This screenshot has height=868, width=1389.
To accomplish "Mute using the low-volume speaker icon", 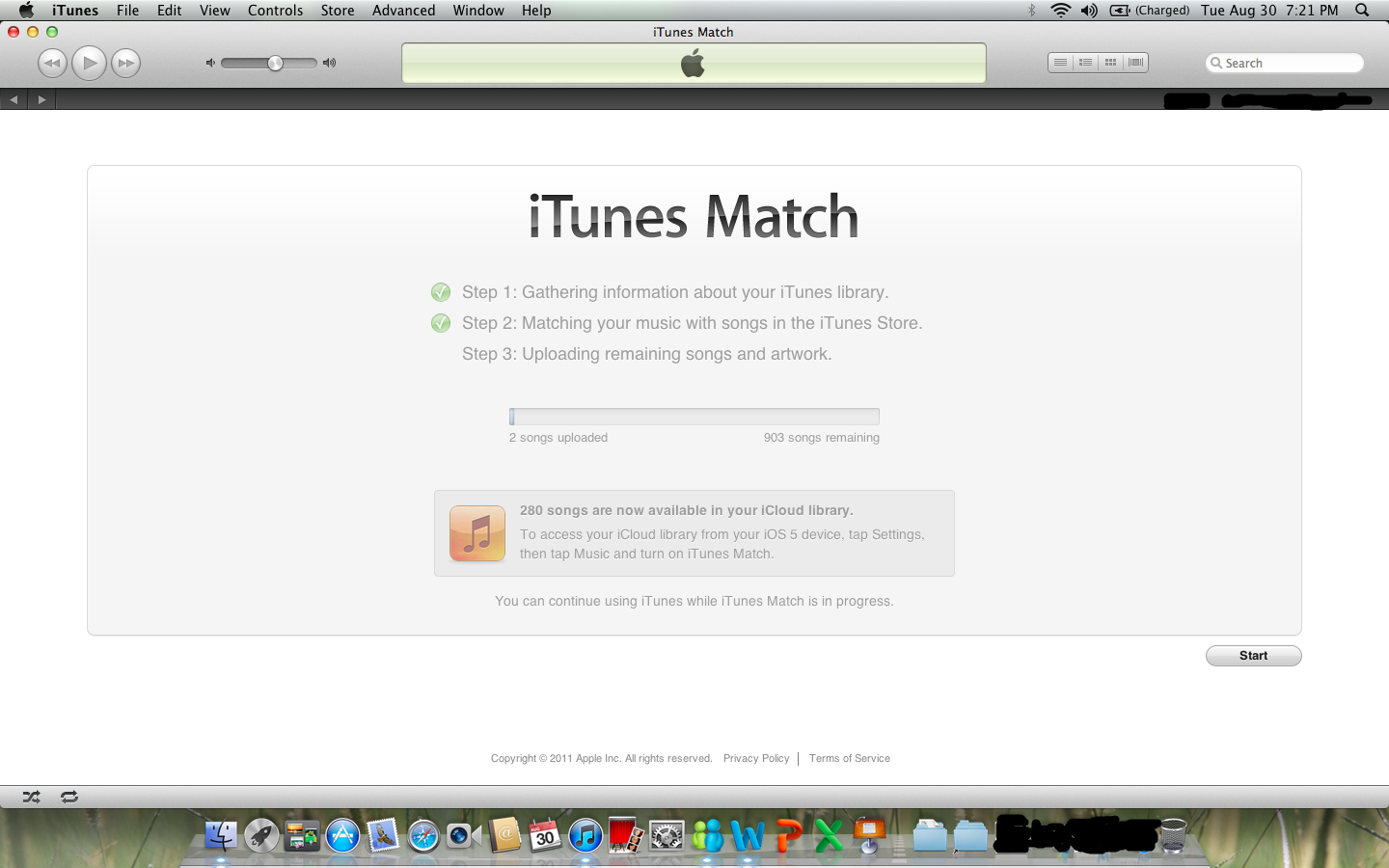I will (210, 63).
